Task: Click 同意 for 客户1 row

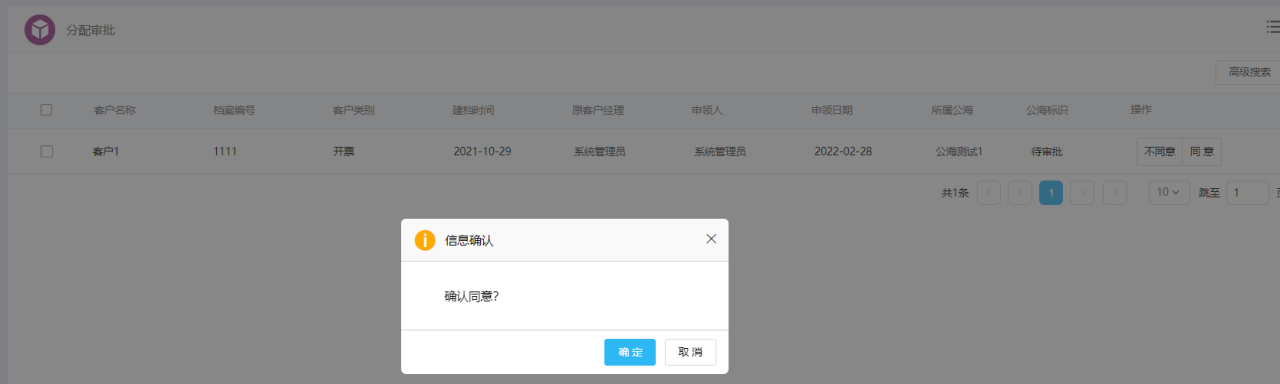Action: pyautogui.click(x=1202, y=152)
